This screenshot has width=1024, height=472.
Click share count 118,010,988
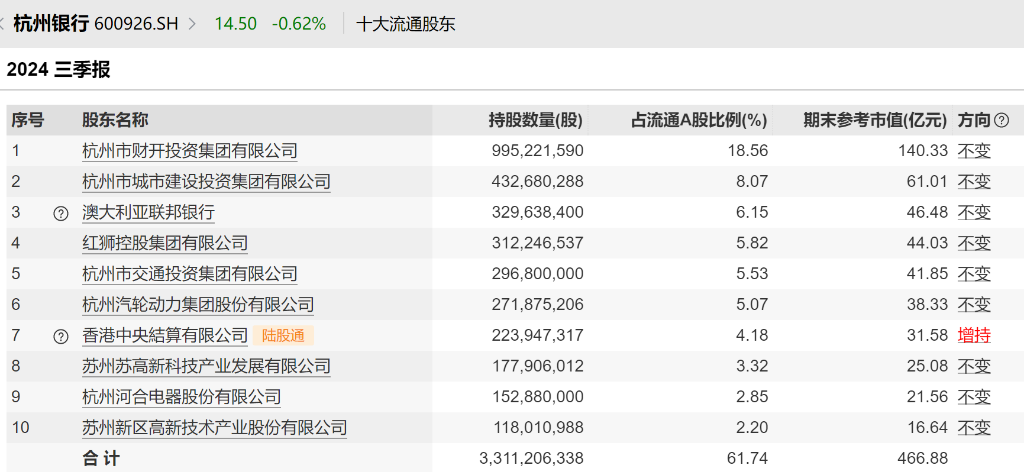point(537,428)
